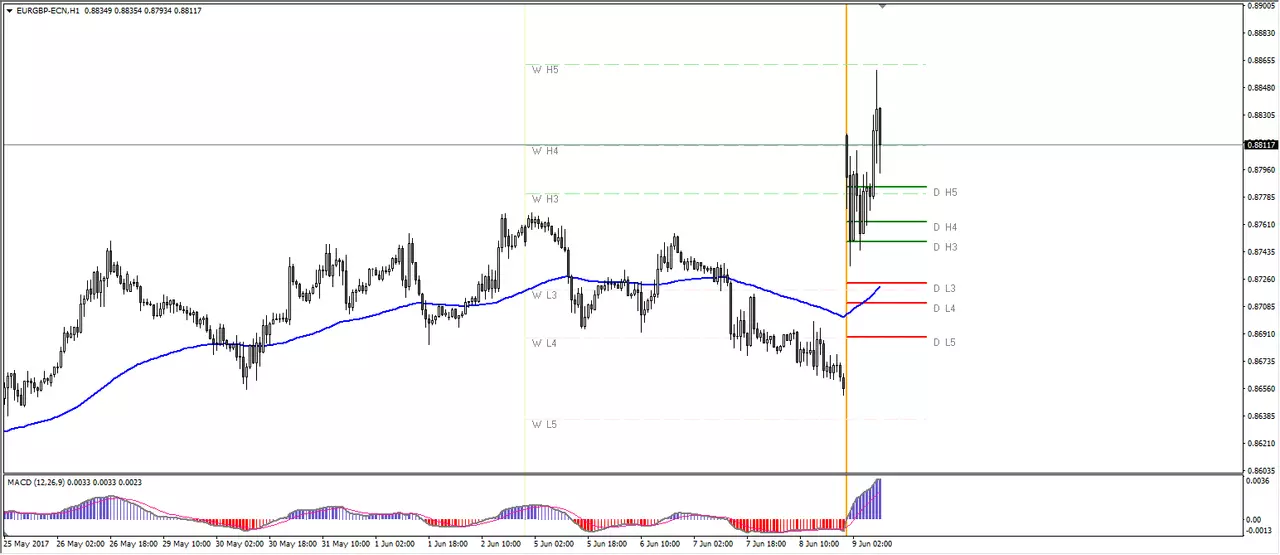
Task: Click the 30 May 02:00 time label
Action: coord(241,544)
